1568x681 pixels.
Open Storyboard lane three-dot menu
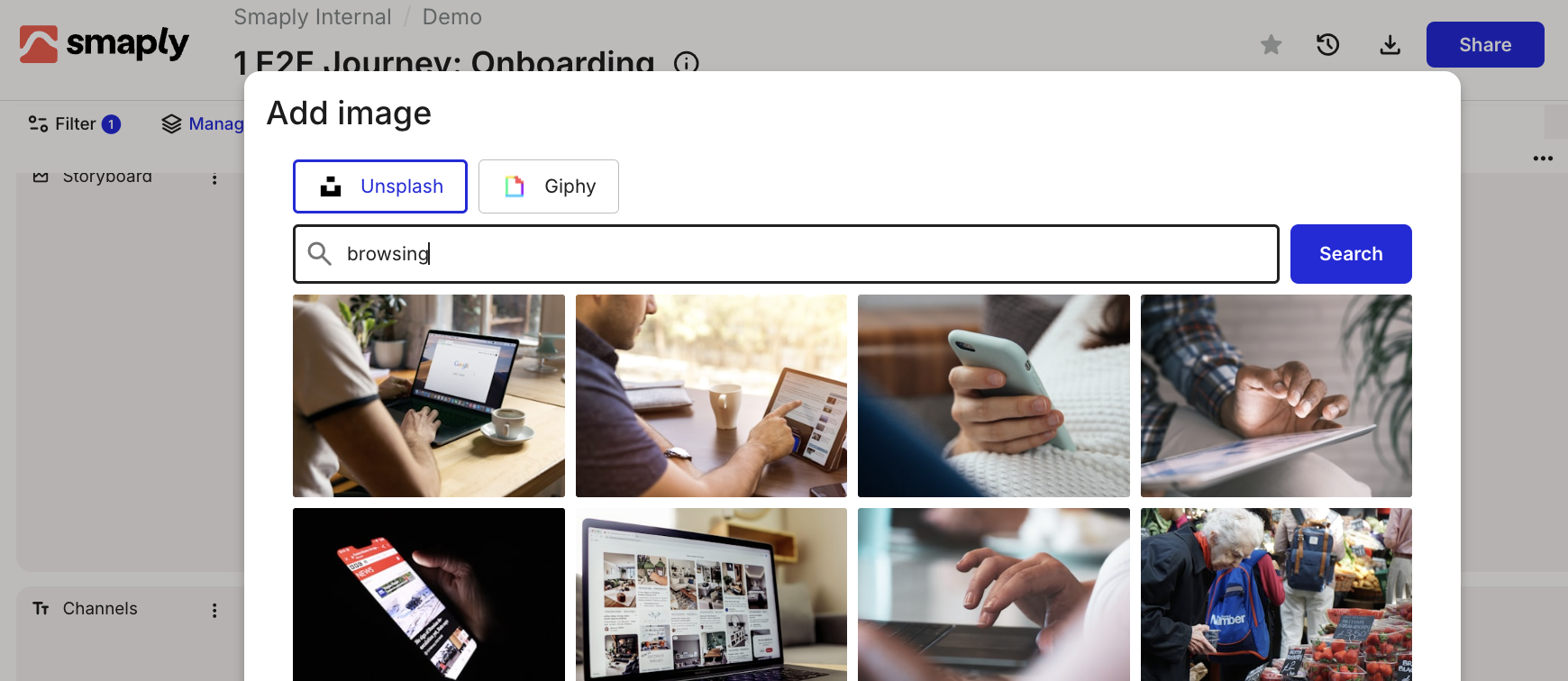214,178
